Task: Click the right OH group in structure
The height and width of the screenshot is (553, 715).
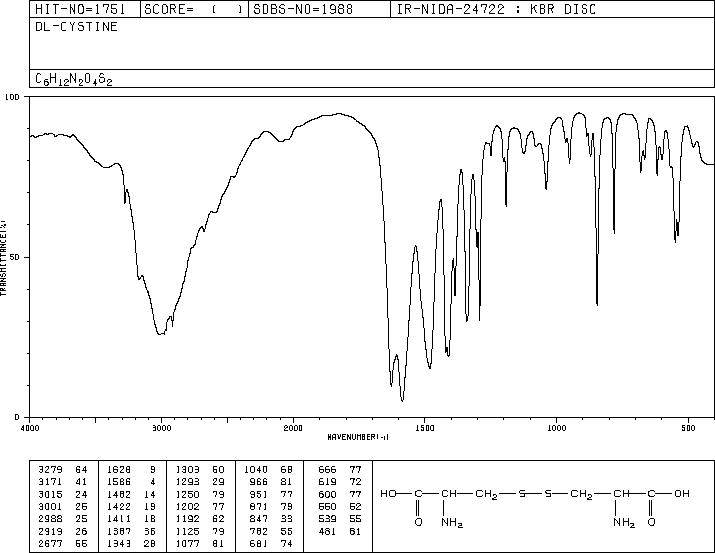Action: tap(682, 494)
